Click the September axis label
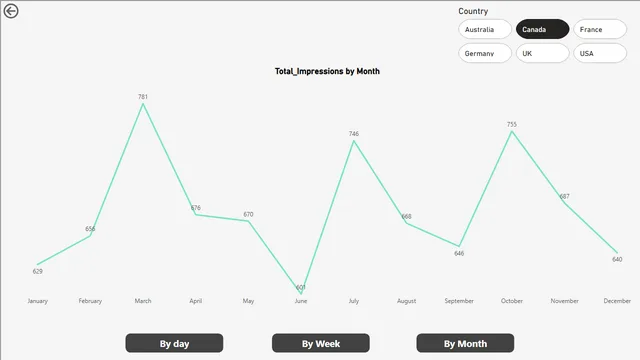 point(459,301)
